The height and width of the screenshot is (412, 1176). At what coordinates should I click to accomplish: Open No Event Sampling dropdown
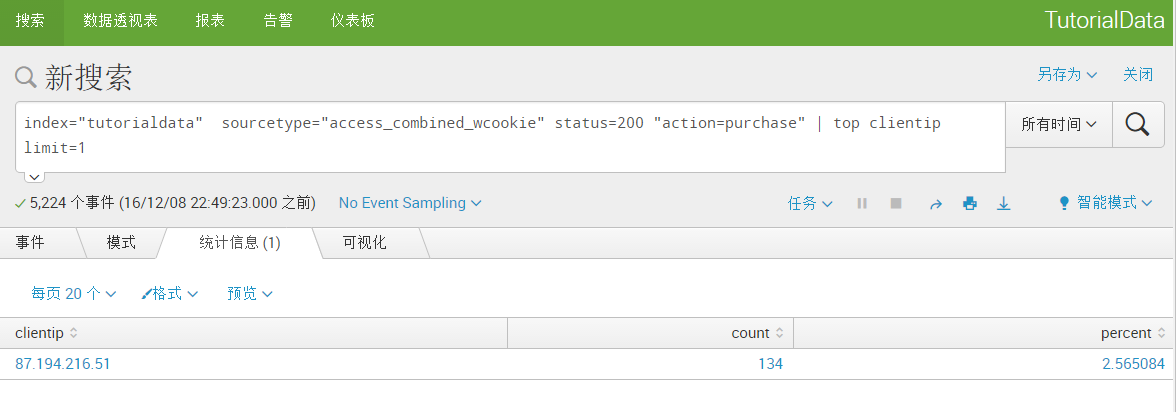(x=410, y=203)
